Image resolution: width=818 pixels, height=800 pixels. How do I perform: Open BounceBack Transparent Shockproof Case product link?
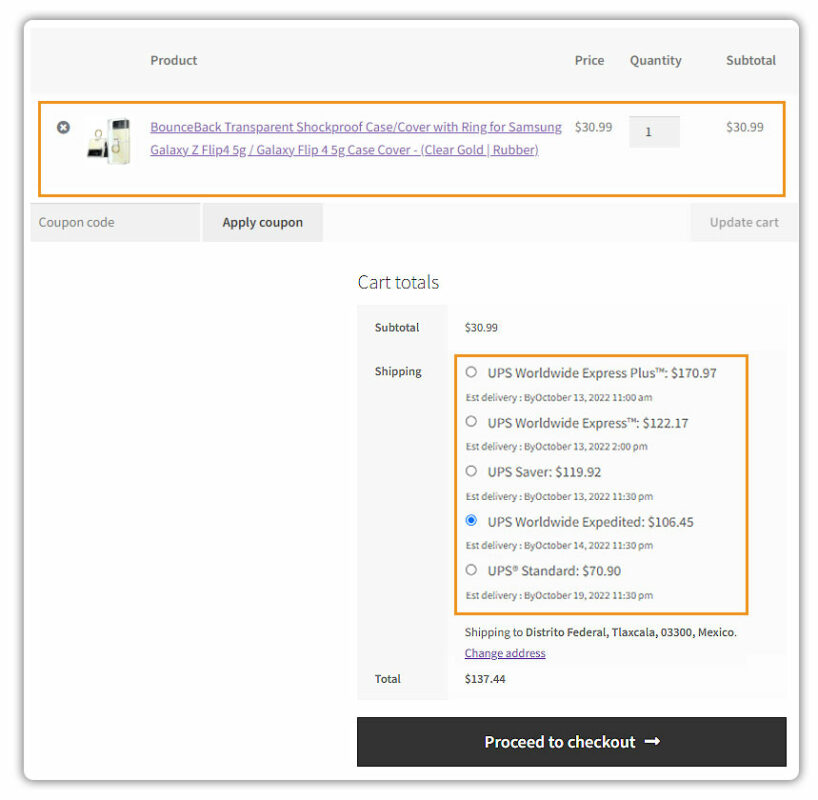click(x=356, y=138)
